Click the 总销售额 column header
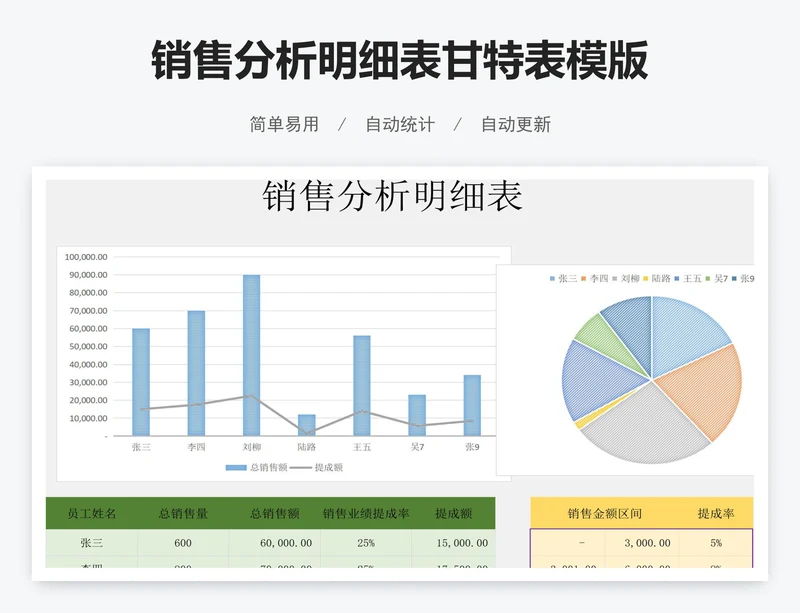Viewport: 800px width, 613px height. [274, 513]
